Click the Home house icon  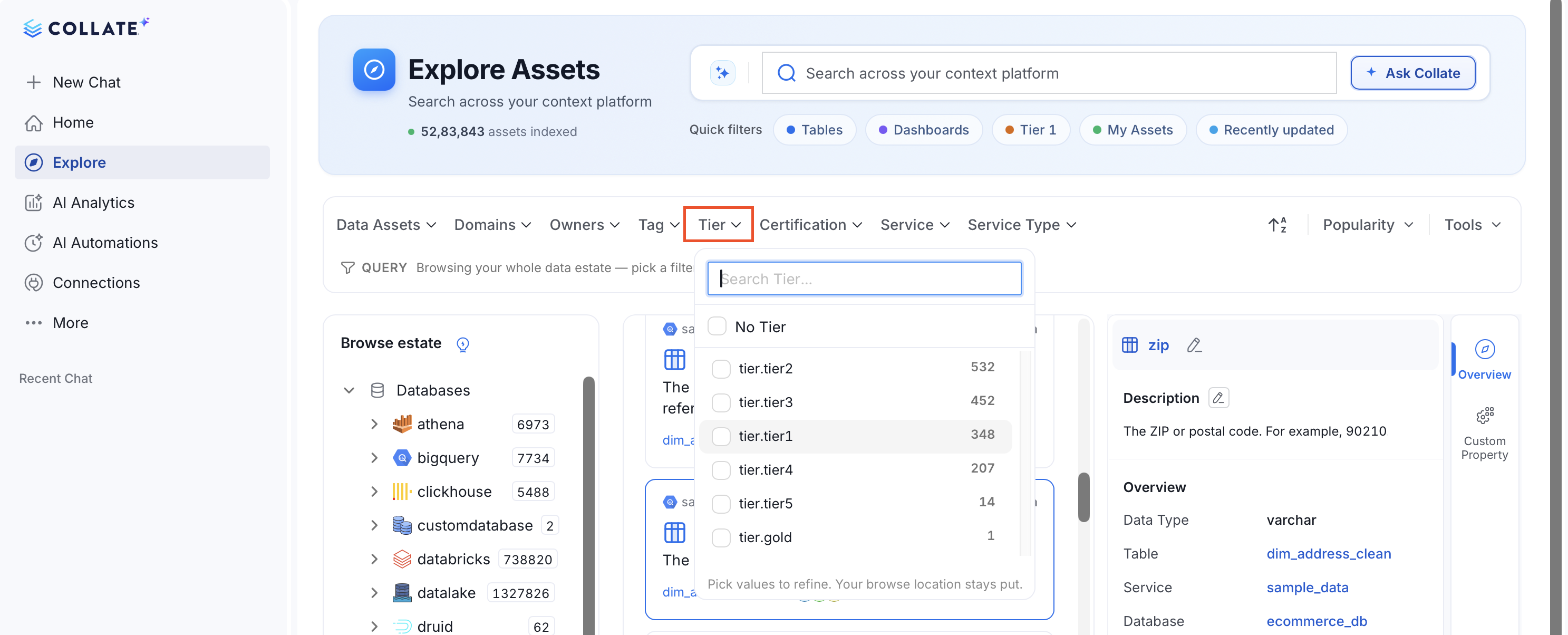pos(33,122)
